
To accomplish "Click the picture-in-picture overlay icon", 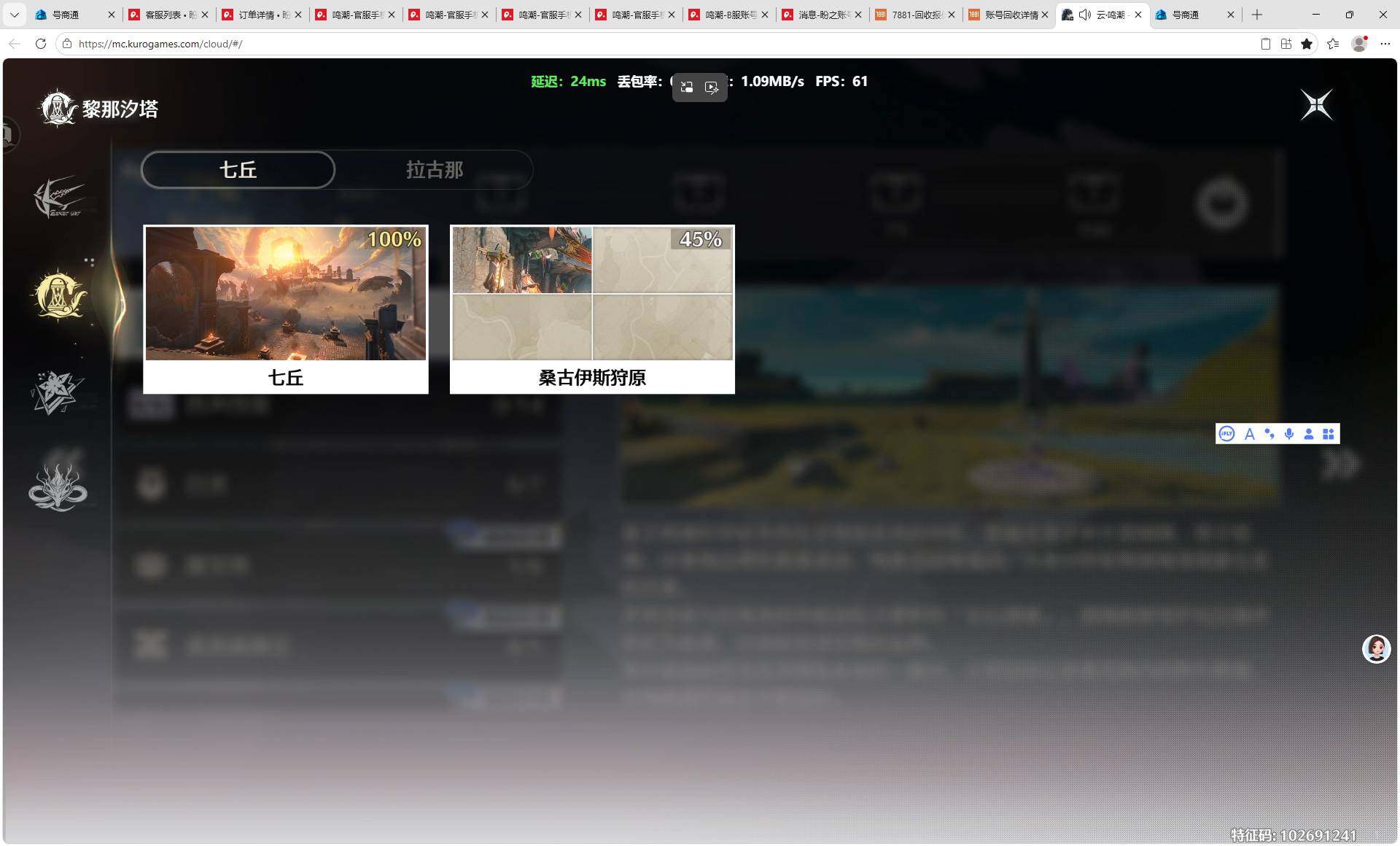I will (687, 88).
